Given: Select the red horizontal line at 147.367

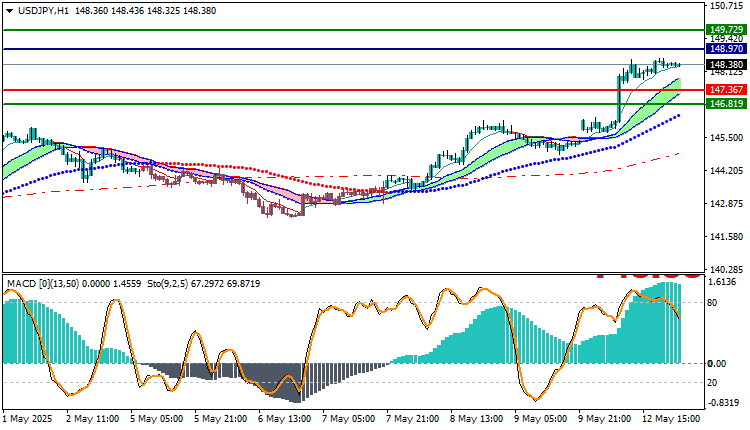Looking at the screenshot, I should (x=353, y=89).
